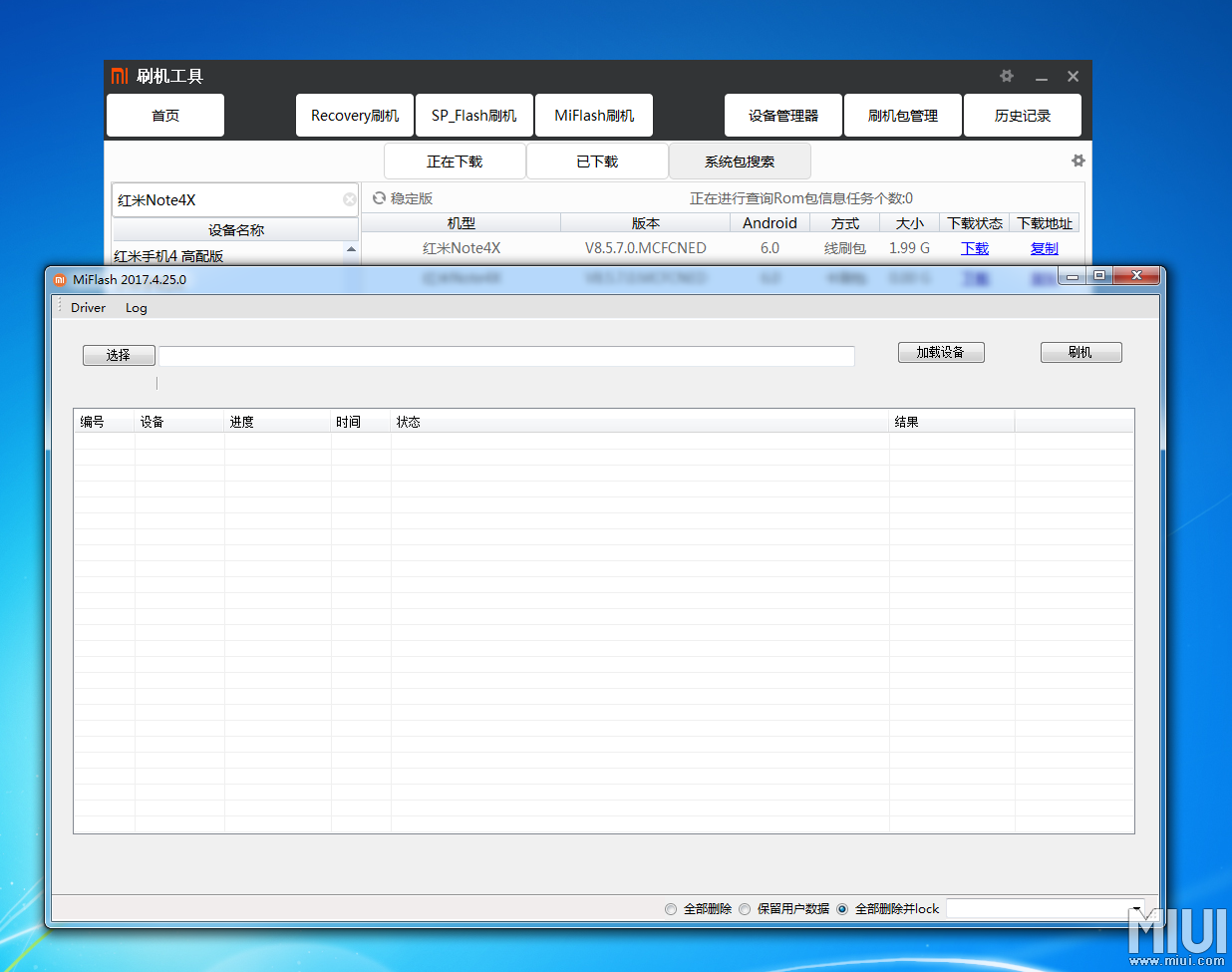This screenshot has width=1232, height=972.
Task: Click the 加载设备 load devices button
Action: [x=941, y=352]
